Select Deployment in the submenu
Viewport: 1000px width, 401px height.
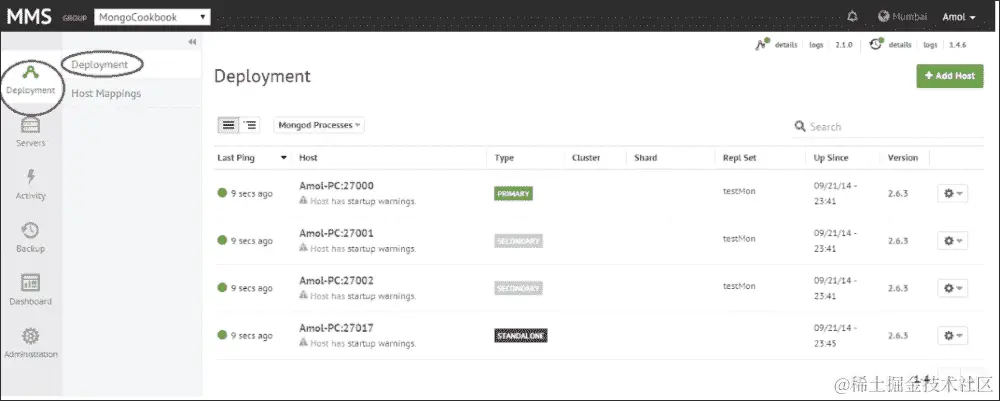100,64
